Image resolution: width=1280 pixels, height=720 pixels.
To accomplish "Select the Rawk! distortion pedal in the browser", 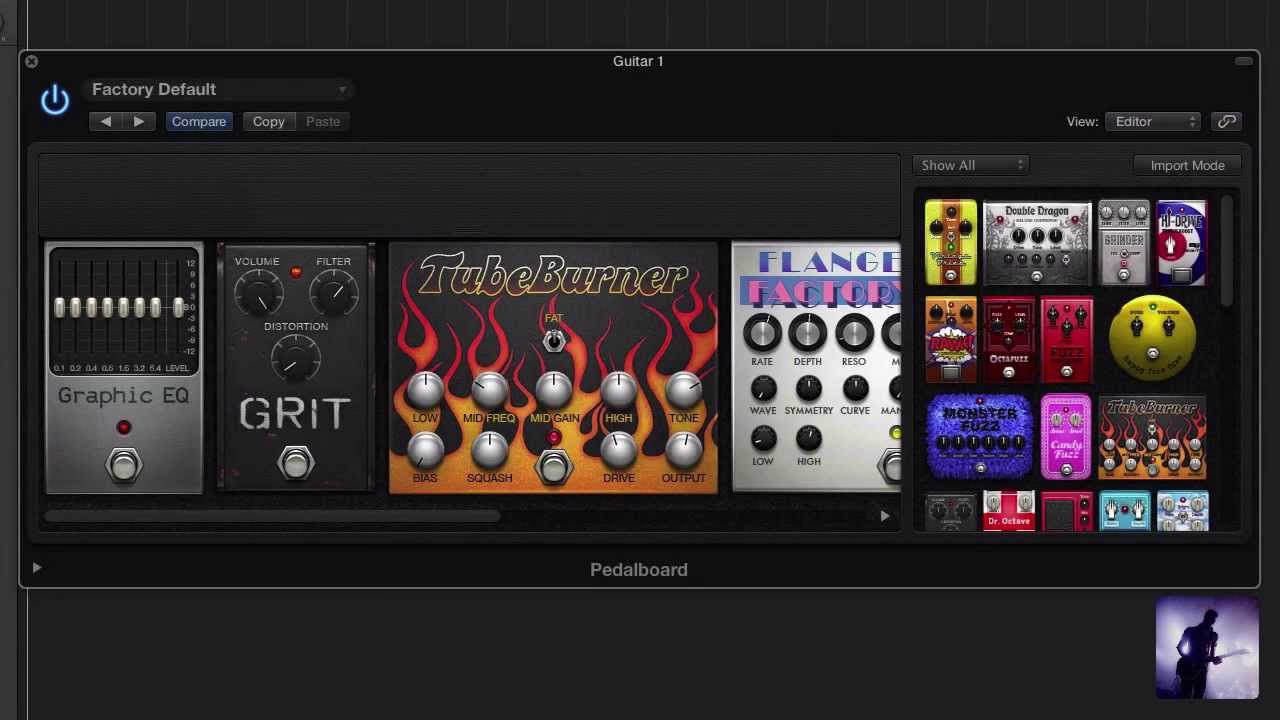I will point(950,340).
